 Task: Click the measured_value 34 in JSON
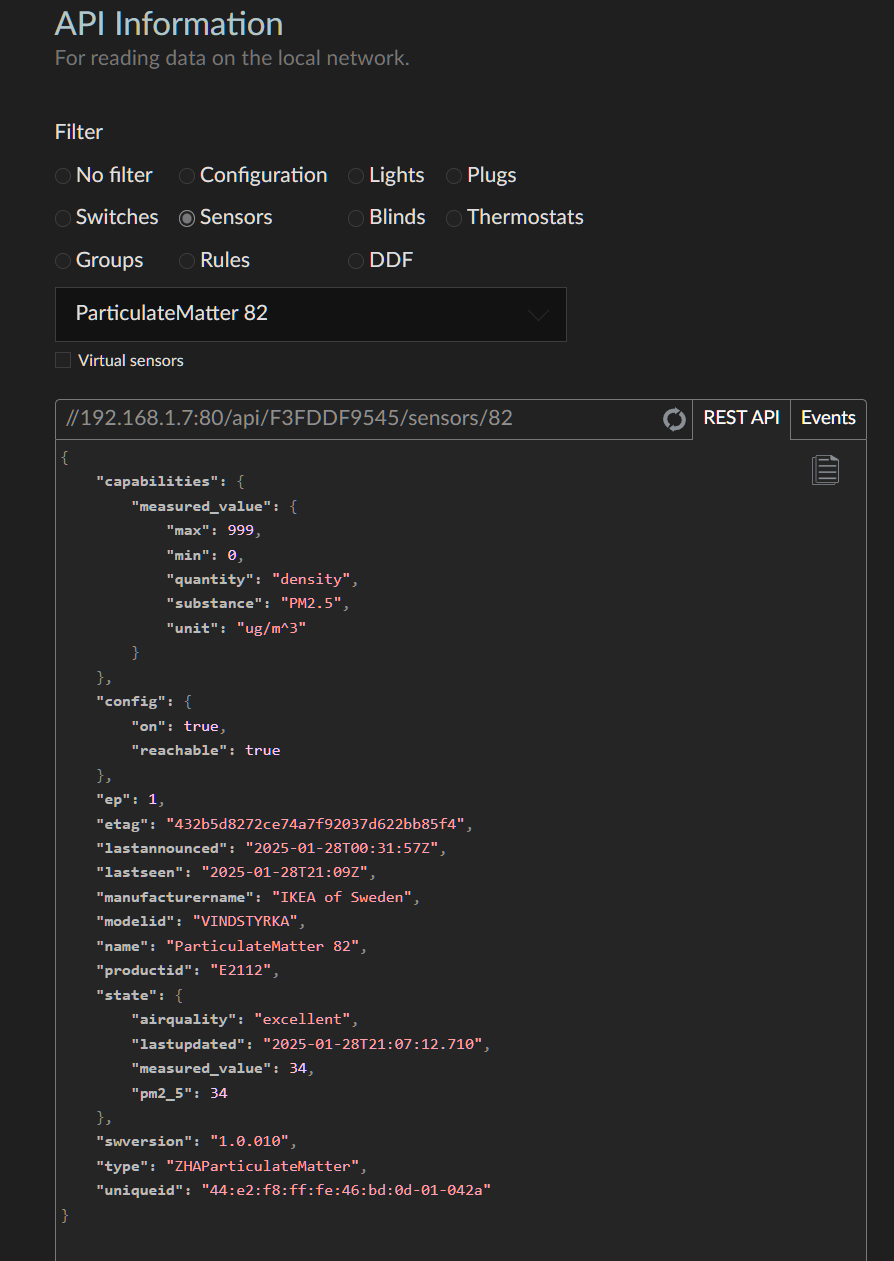click(x=297, y=1069)
